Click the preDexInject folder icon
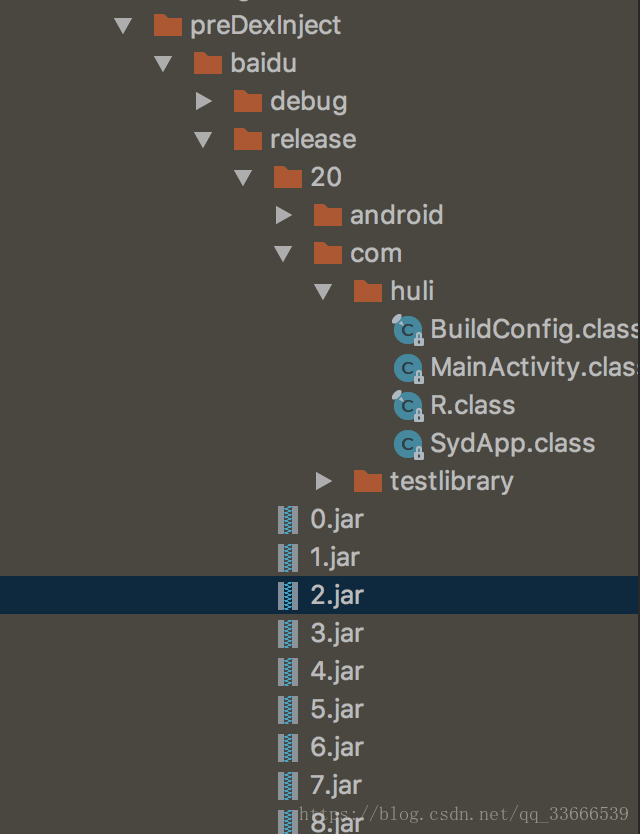 click(168, 25)
